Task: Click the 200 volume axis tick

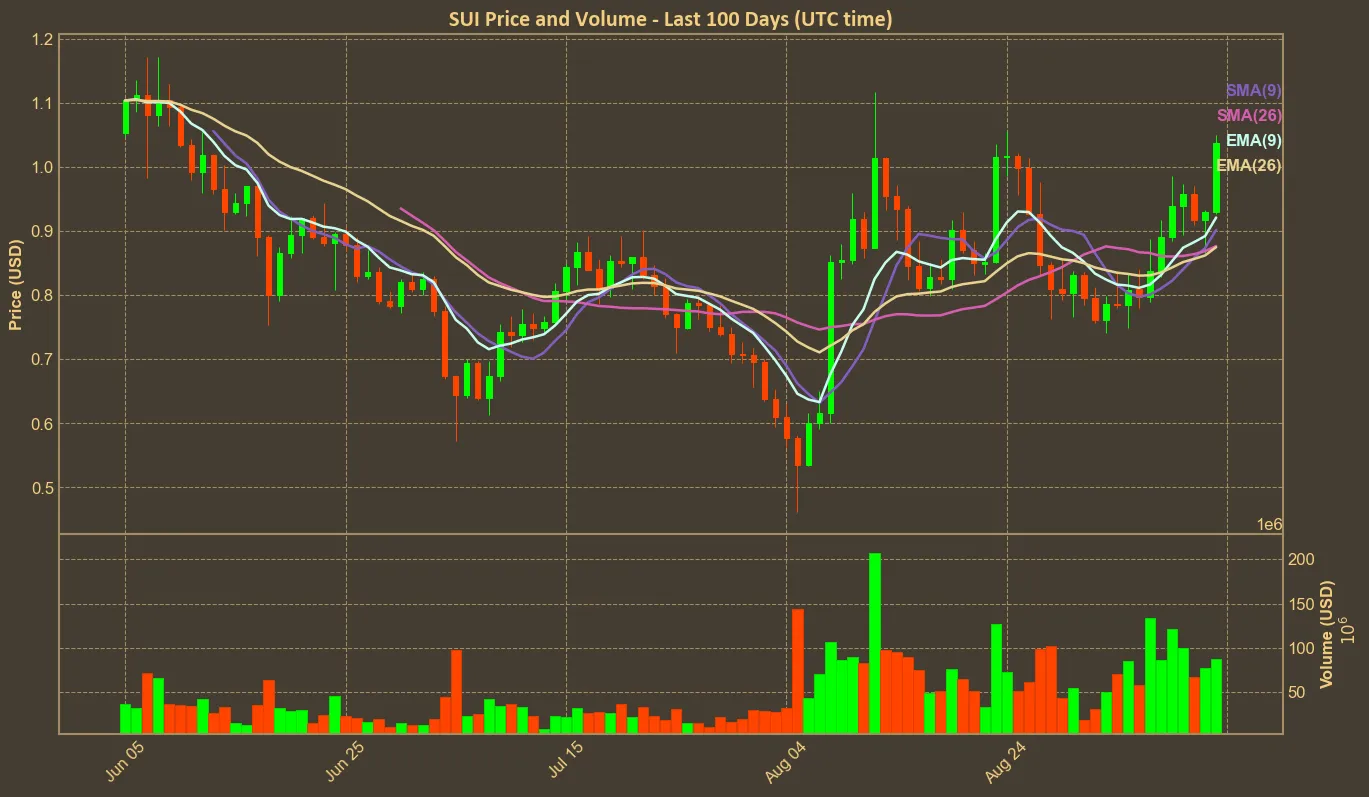Action: tap(1300, 559)
